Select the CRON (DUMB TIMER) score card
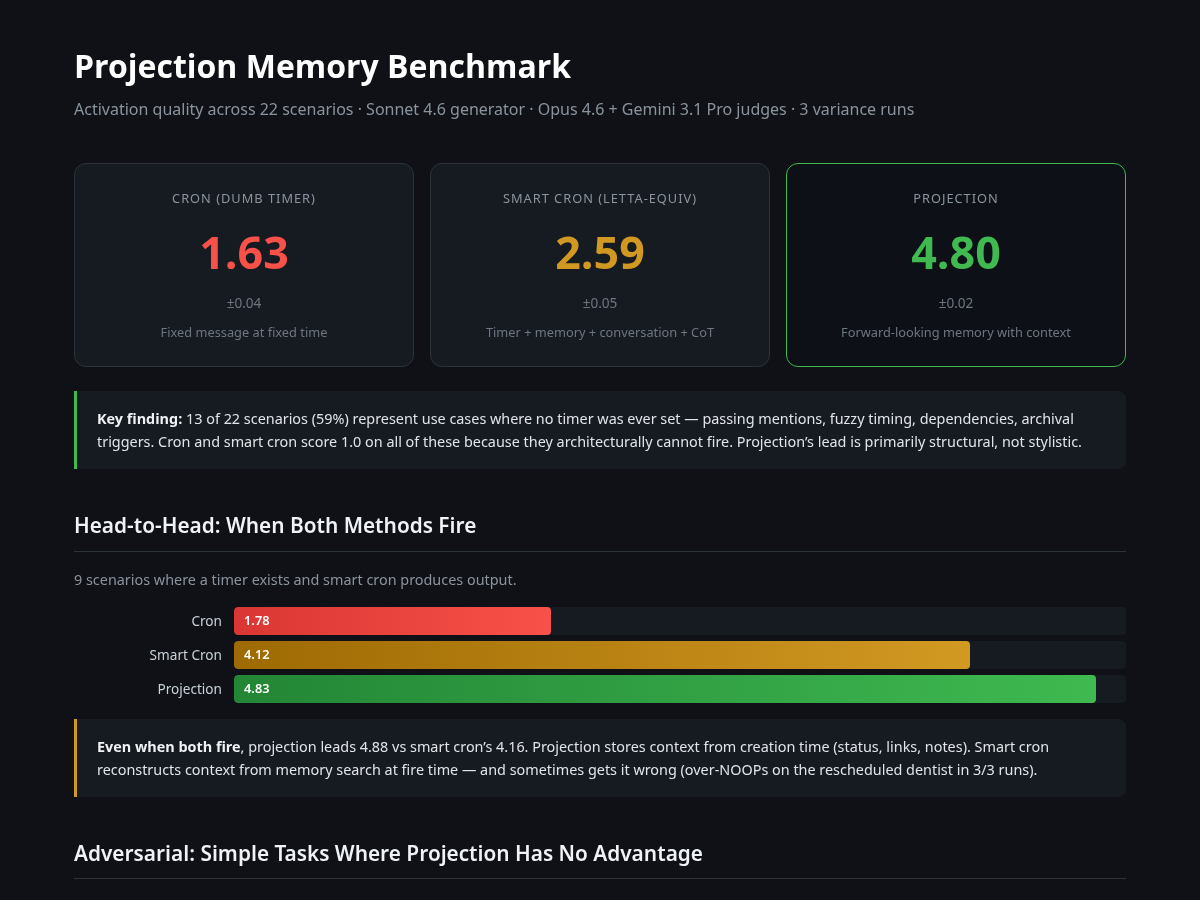Viewport: 1200px width, 900px height. pos(243,264)
